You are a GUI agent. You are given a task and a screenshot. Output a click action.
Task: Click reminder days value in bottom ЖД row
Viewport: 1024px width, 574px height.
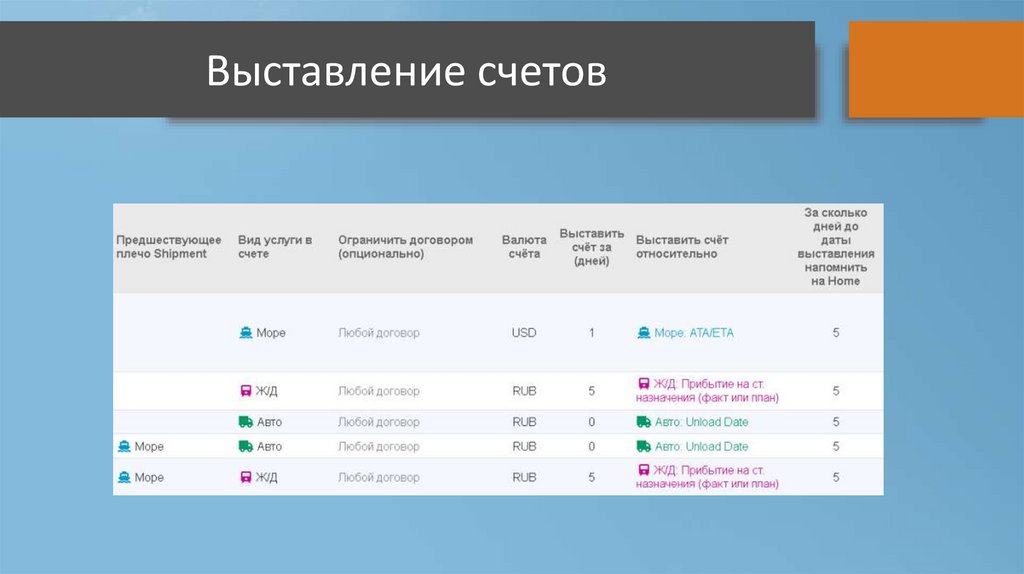click(836, 477)
